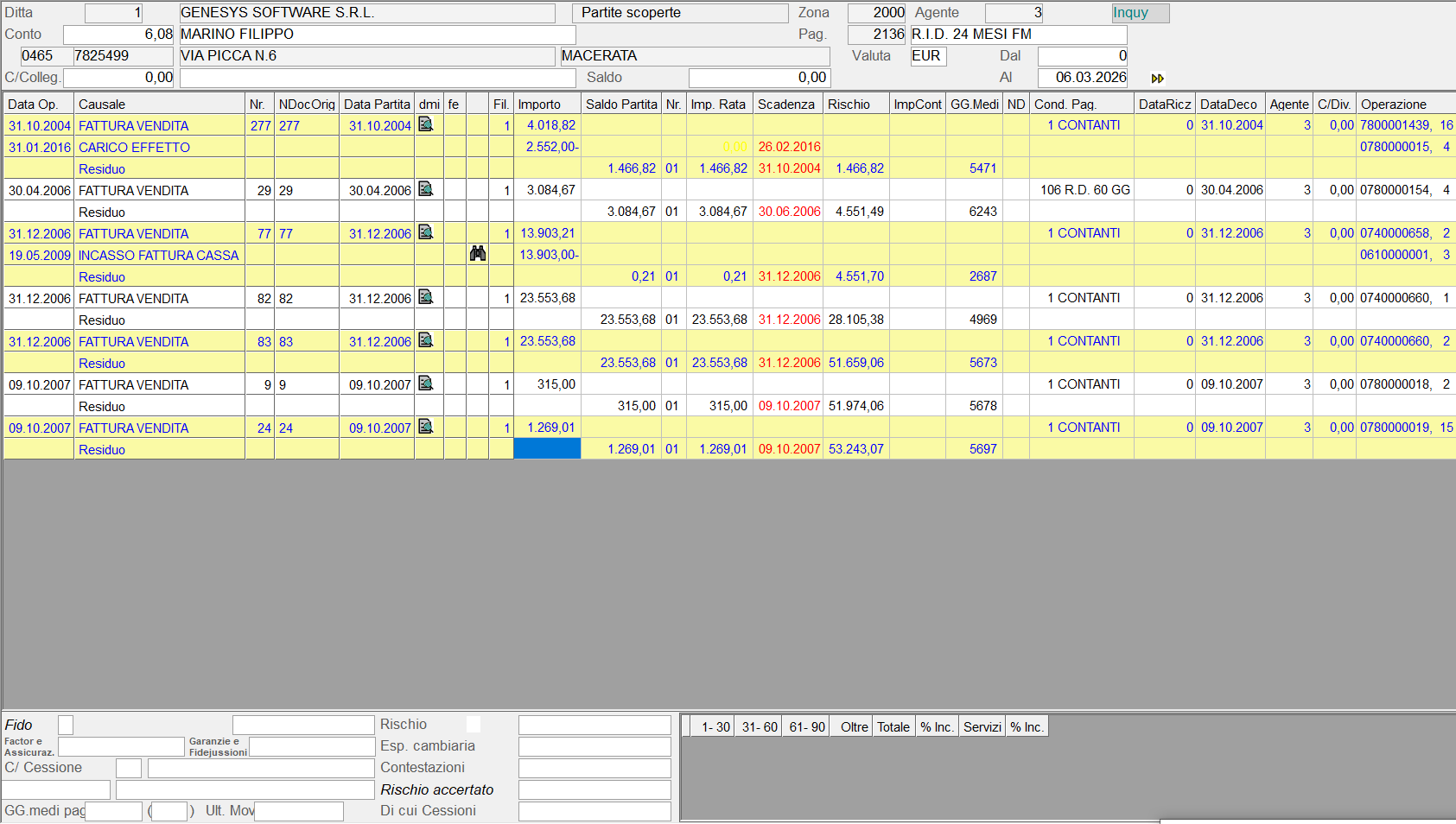Open binoculars icon on INCASSO FATTURA CASSA row
This screenshot has width=1456, height=824.
pos(478,254)
